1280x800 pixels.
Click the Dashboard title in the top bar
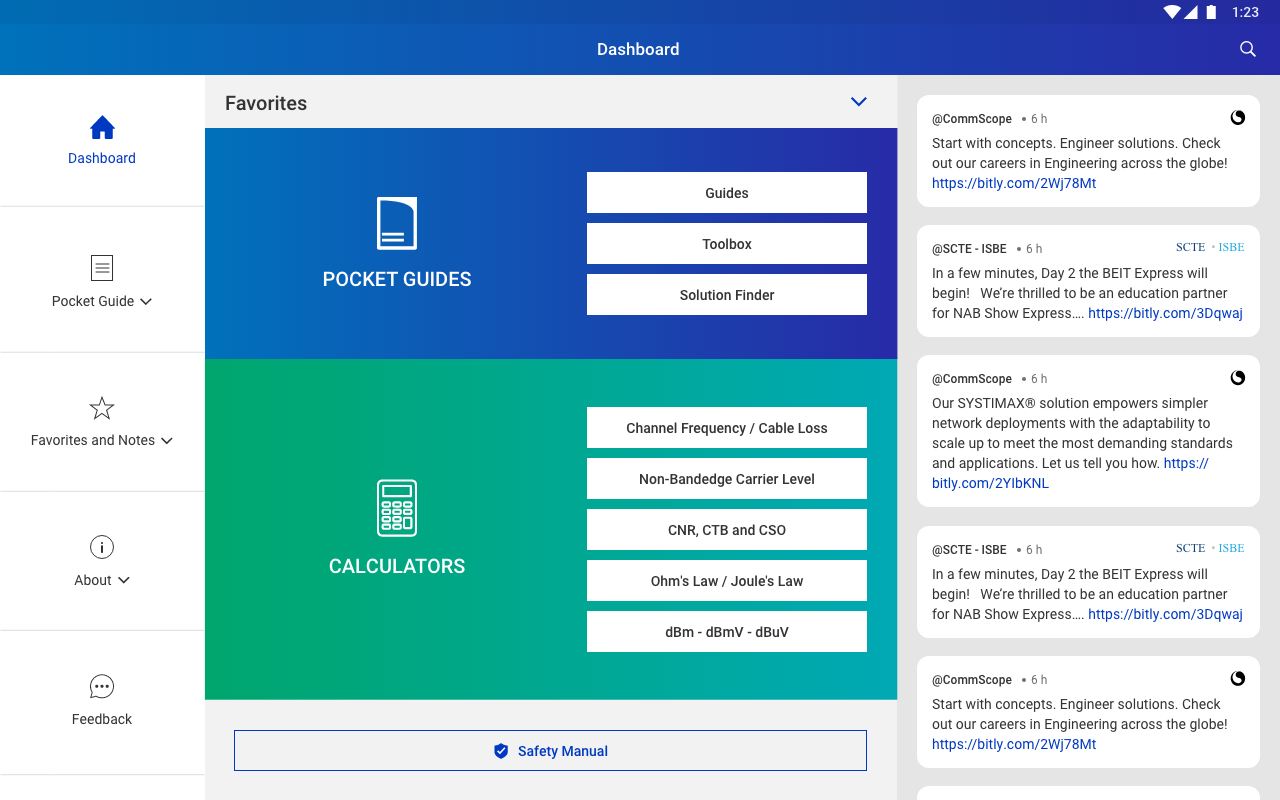point(638,49)
